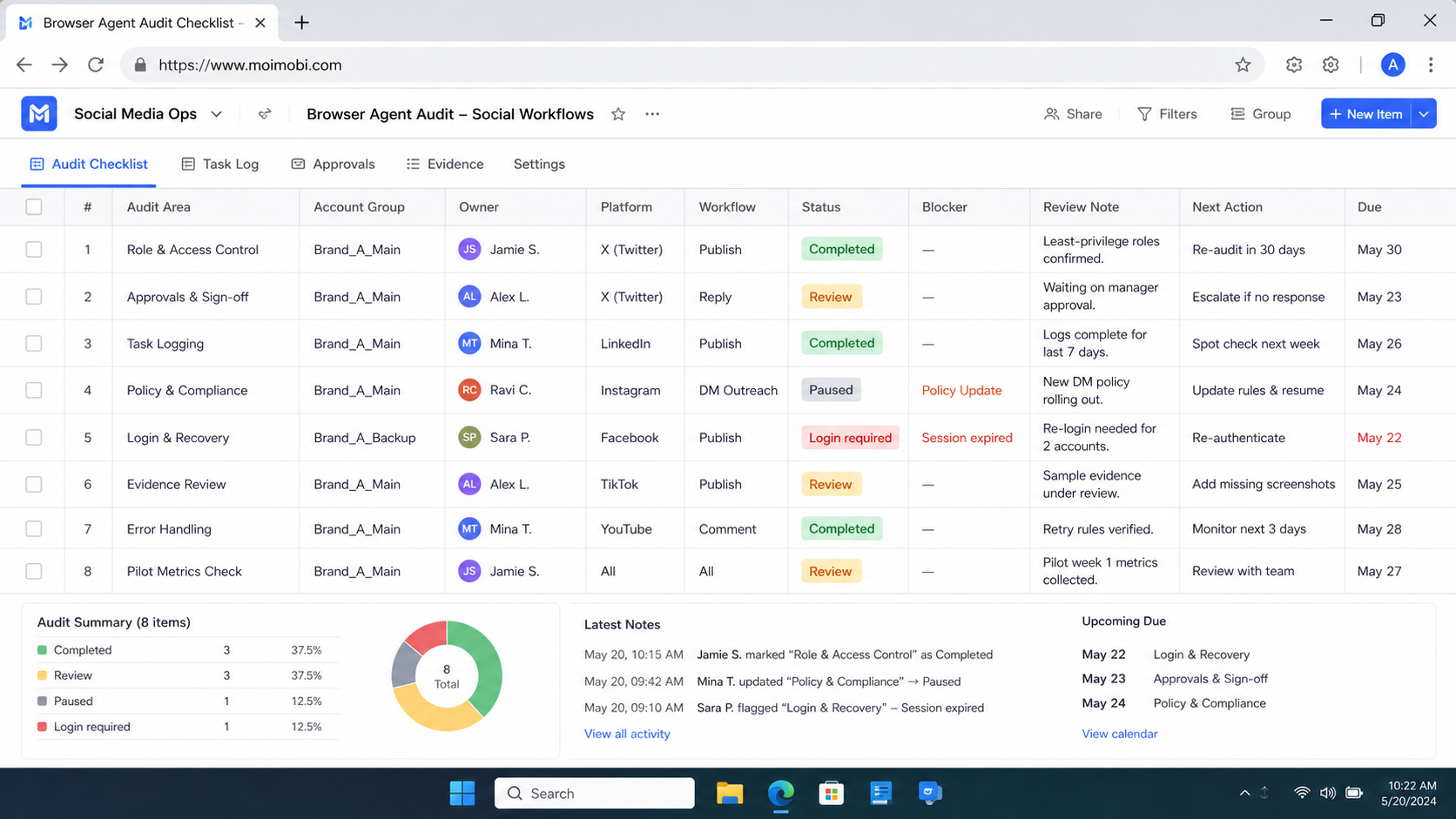Check the Evidence Review row checkbox
Image resolution: width=1456 pixels, height=819 pixels.
click(x=34, y=485)
